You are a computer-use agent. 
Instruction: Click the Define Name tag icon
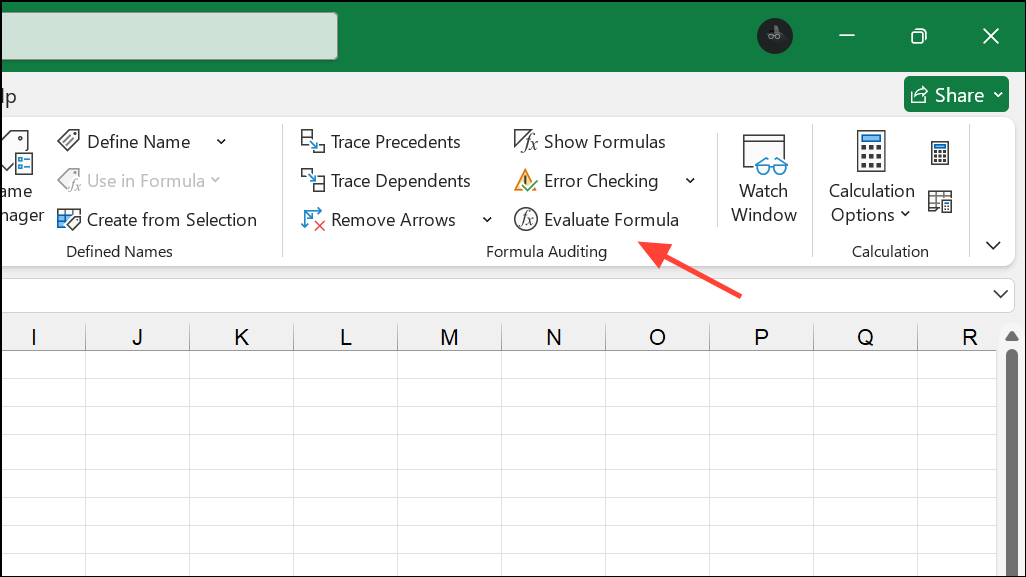(x=69, y=140)
